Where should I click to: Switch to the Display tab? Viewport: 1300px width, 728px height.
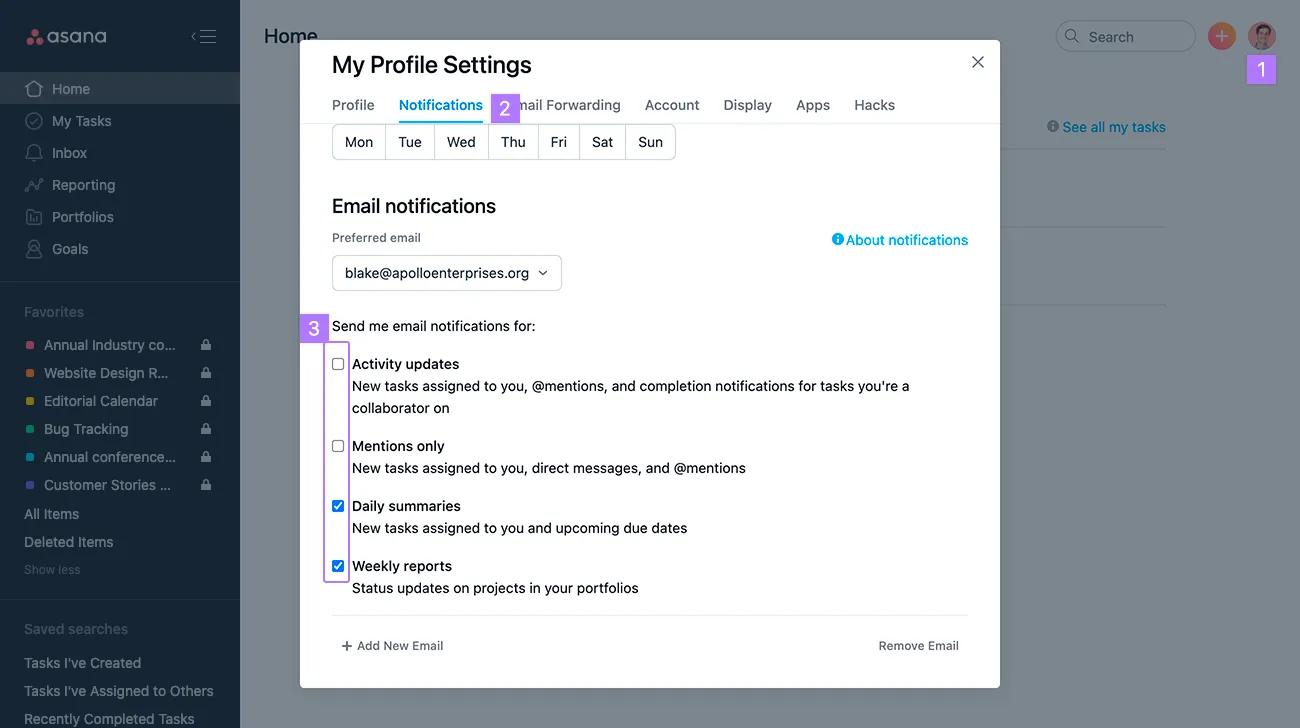click(x=747, y=105)
